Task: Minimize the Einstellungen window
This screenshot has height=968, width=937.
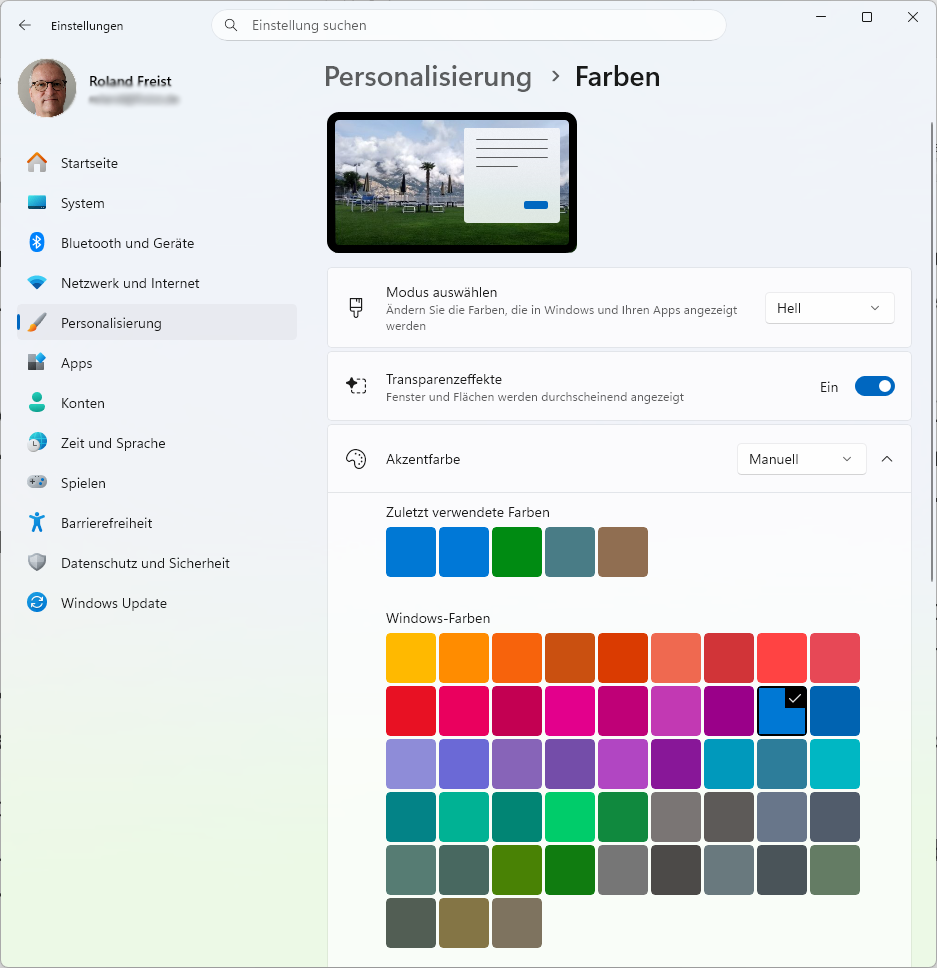Action: click(821, 17)
